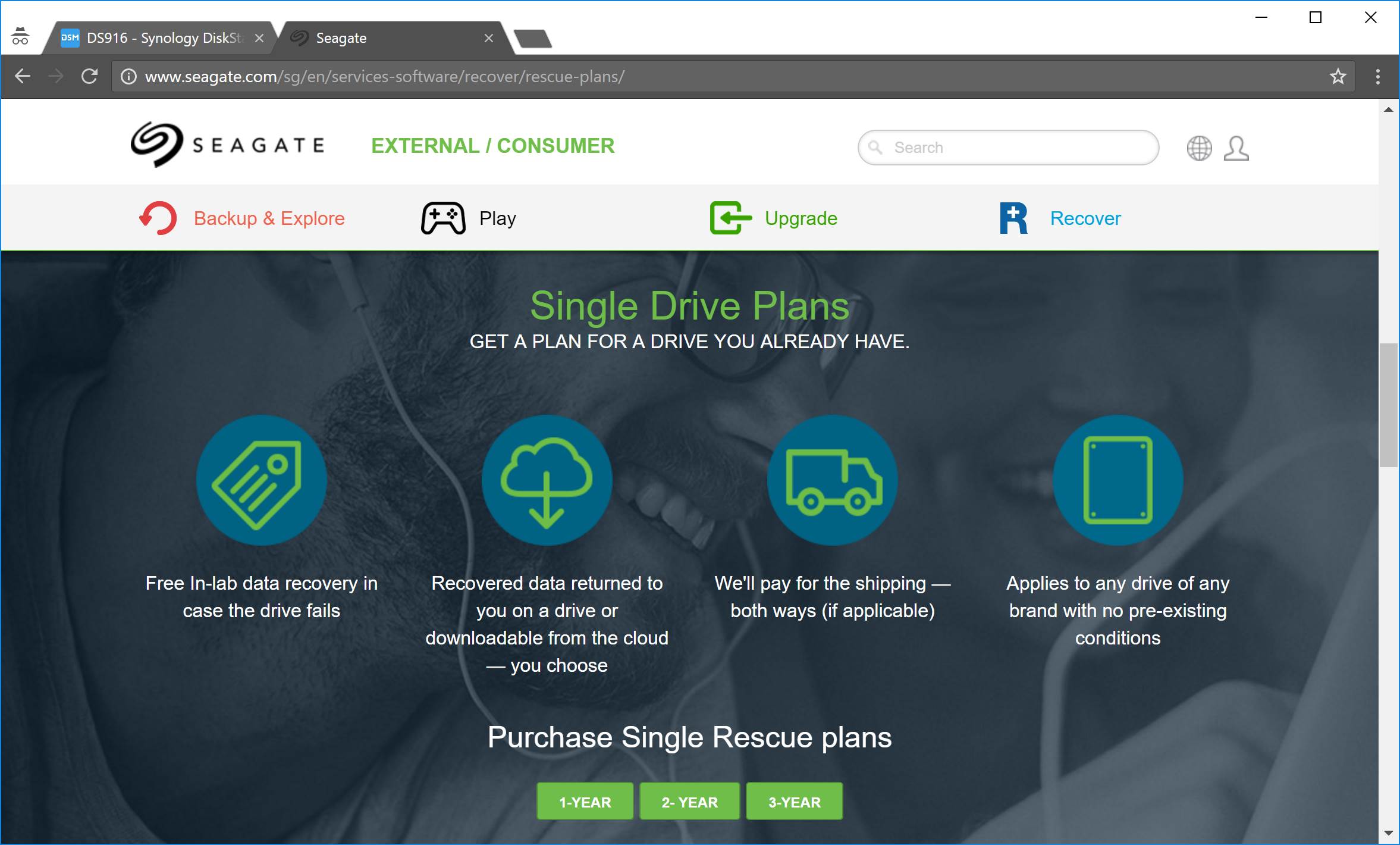Click the Seagate logo
This screenshot has width=1400, height=845.
[227, 145]
